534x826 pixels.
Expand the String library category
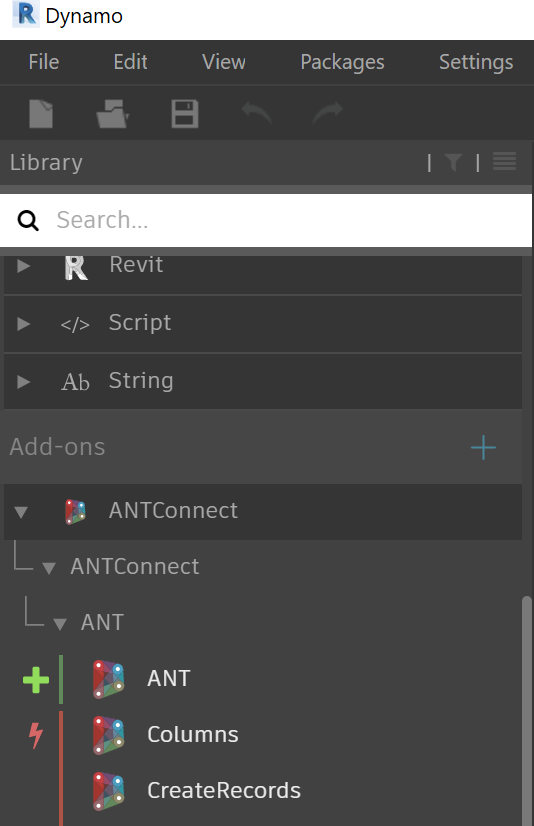[x=23, y=381]
